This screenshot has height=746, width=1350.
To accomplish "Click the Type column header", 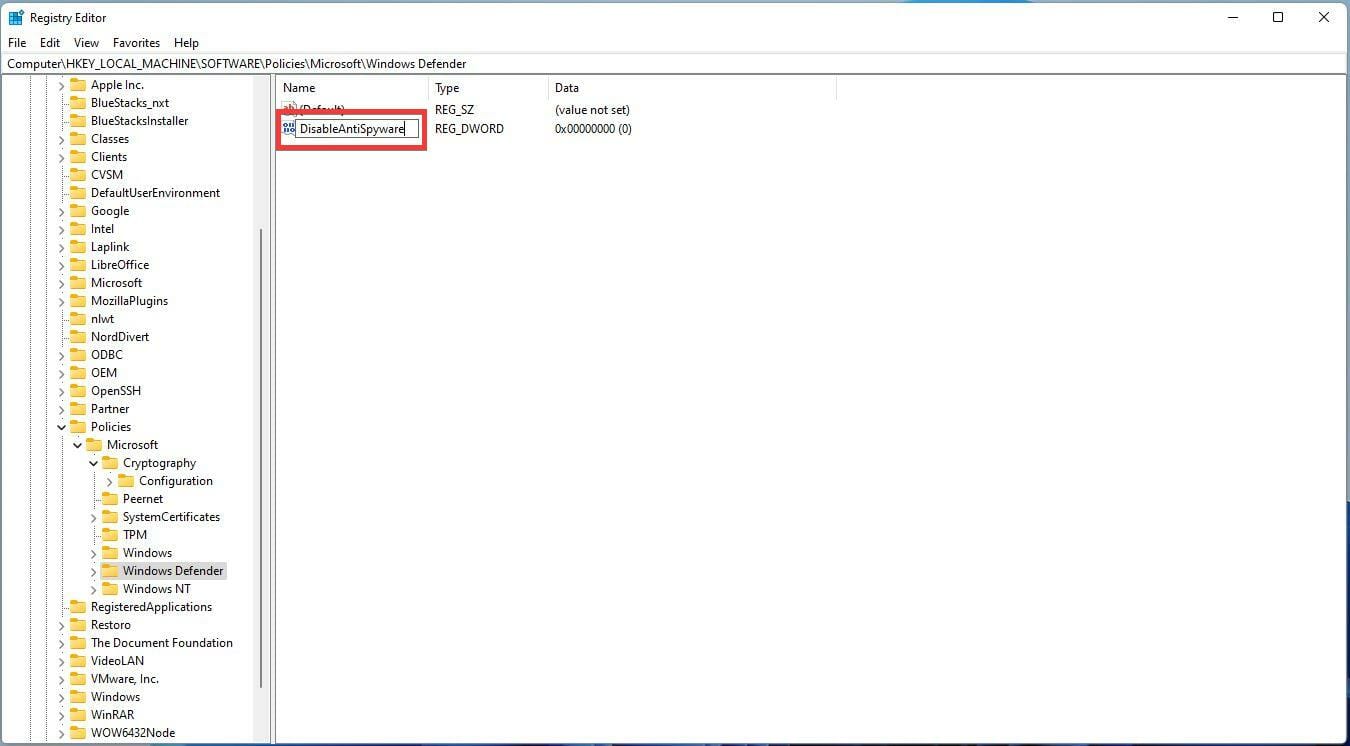I will [x=488, y=88].
